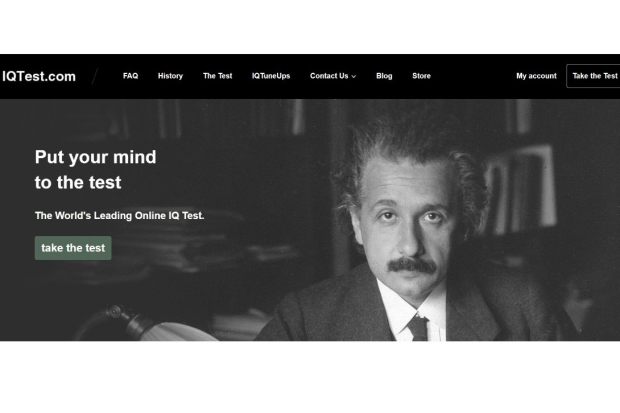The width and height of the screenshot is (620, 413).
Task: Click the green take the test button
Action: coord(73,248)
